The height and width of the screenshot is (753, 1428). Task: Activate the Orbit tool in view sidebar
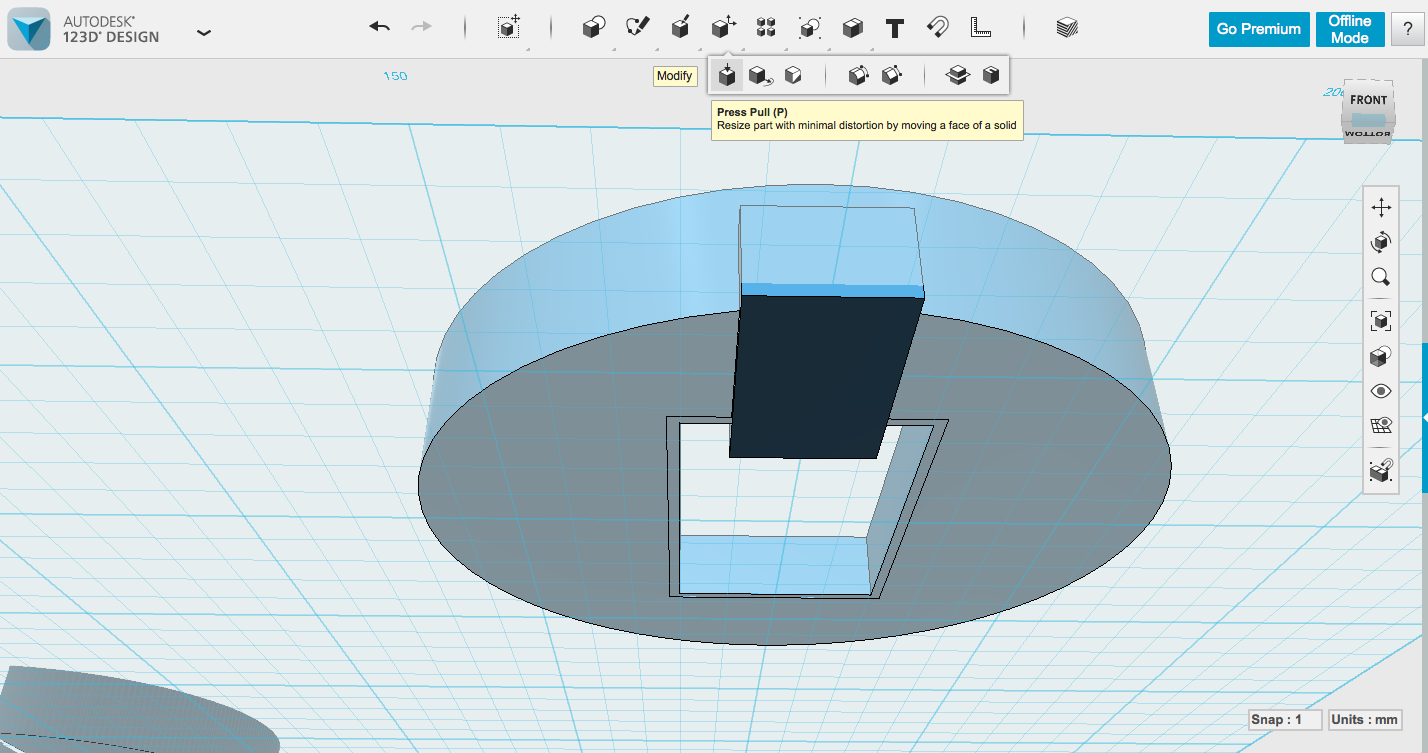pos(1381,241)
